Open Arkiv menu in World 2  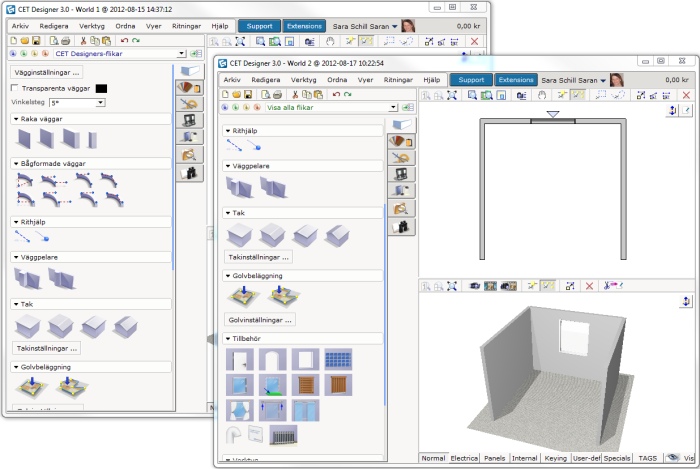point(232,79)
